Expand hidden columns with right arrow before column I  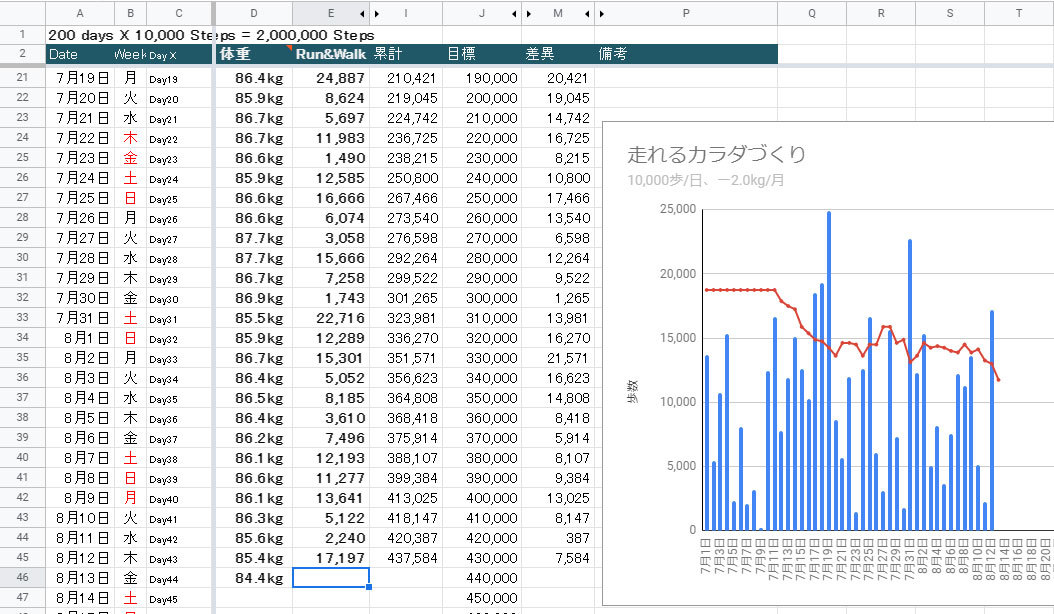coord(377,13)
